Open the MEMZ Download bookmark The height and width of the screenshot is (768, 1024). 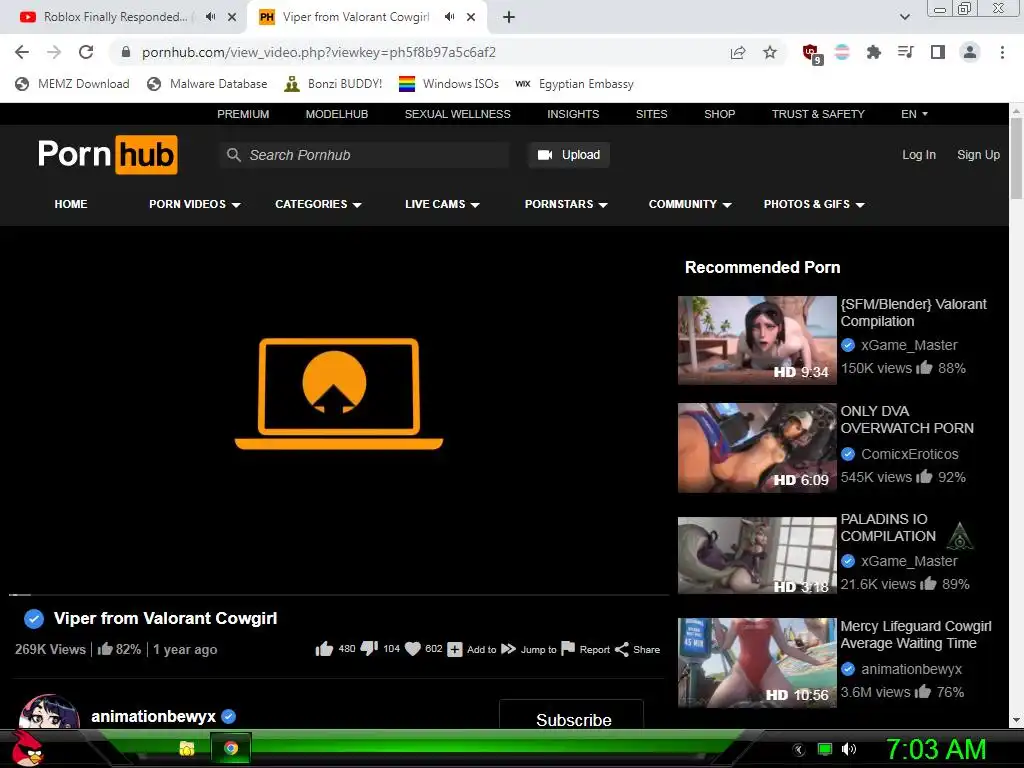click(x=72, y=84)
